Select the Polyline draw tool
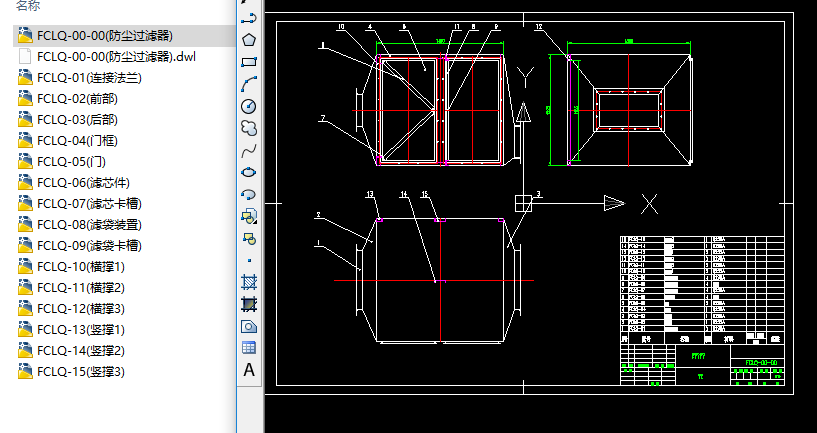The height and width of the screenshot is (433, 817). (x=249, y=18)
